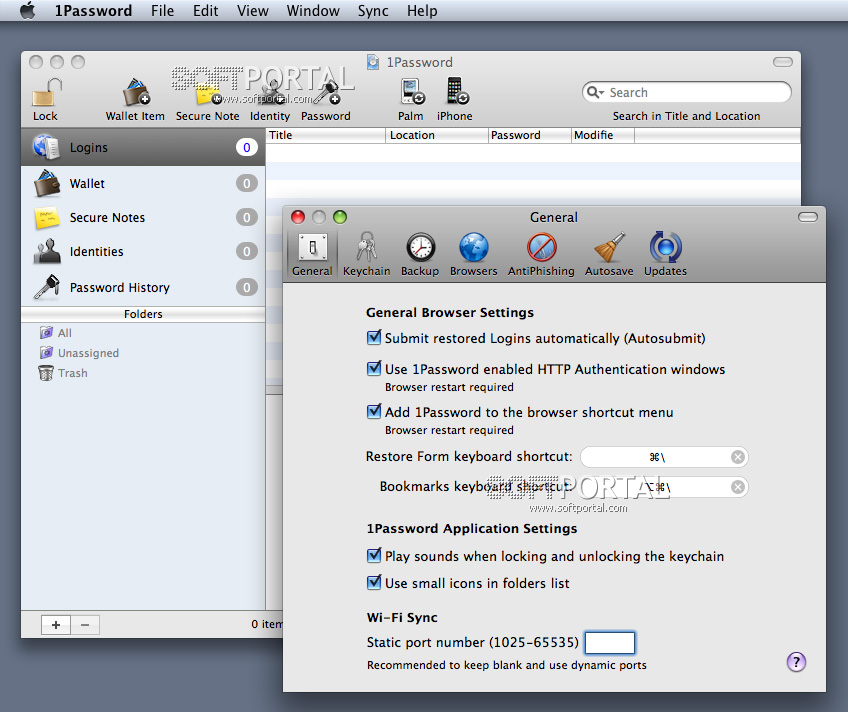Sort list by Location column
Image resolution: width=848 pixels, height=712 pixels.
click(x=437, y=135)
